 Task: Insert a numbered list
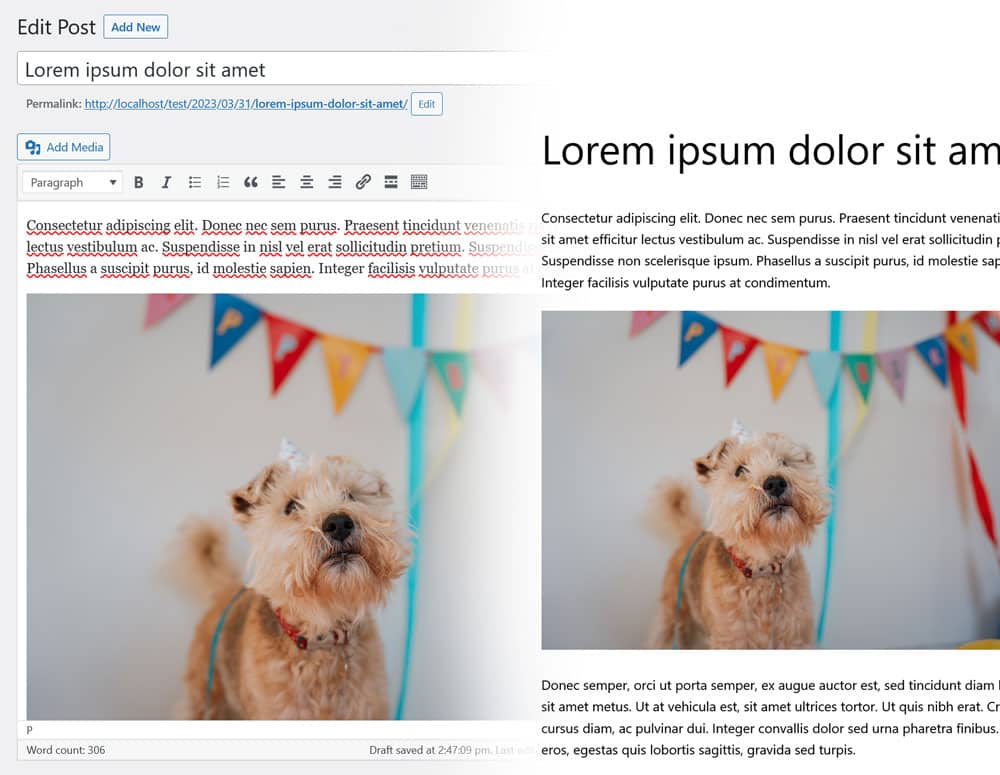point(223,182)
